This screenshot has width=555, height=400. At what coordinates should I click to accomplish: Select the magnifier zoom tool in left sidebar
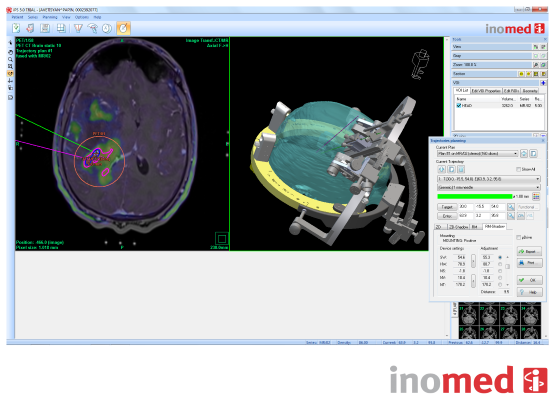point(10,59)
